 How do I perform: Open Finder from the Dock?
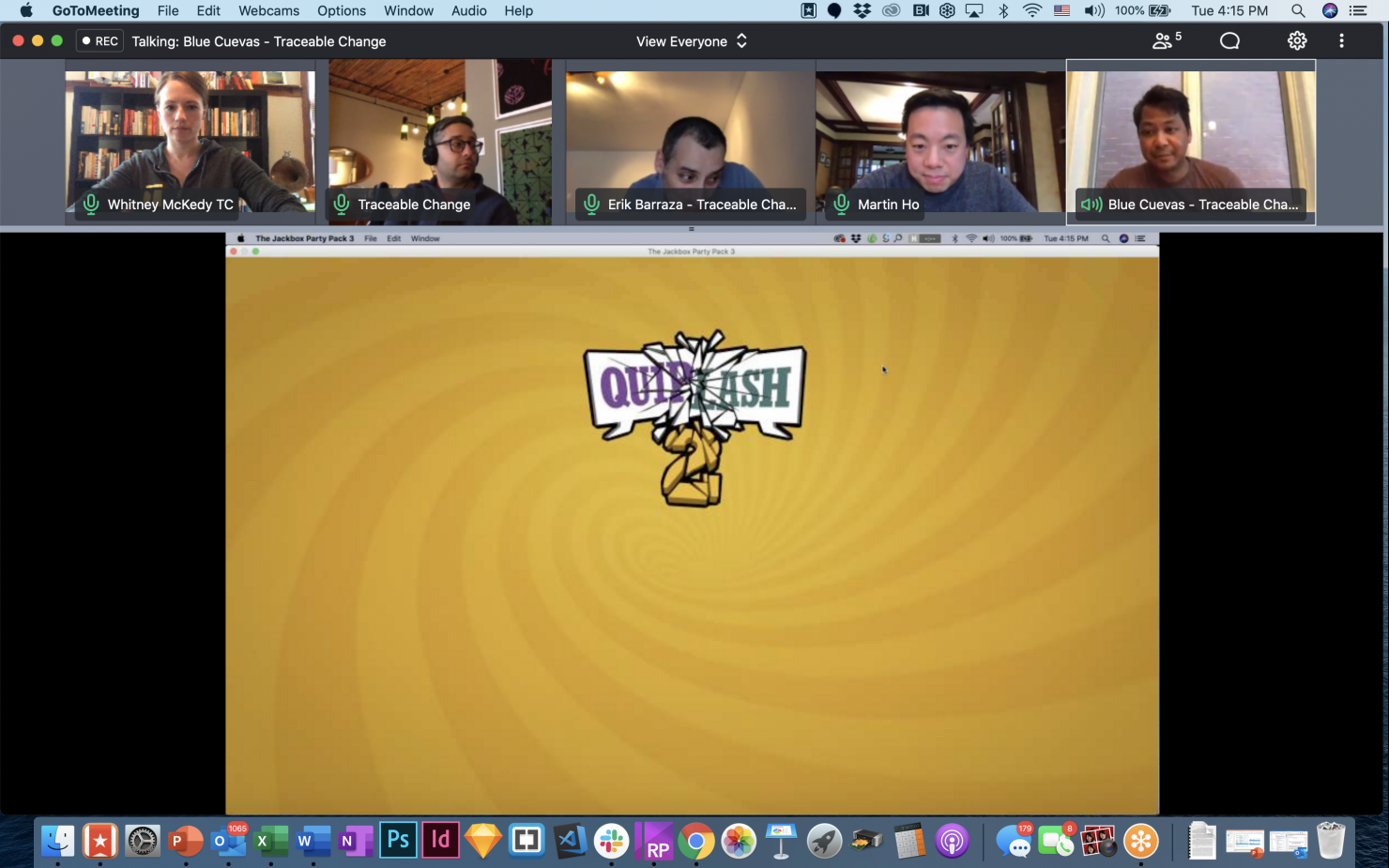(57, 841)
